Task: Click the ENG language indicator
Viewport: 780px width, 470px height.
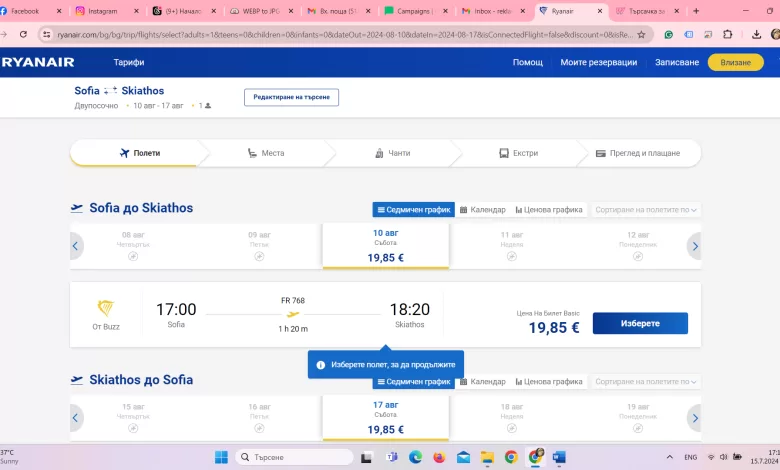Action: click(x=690, y=457)
